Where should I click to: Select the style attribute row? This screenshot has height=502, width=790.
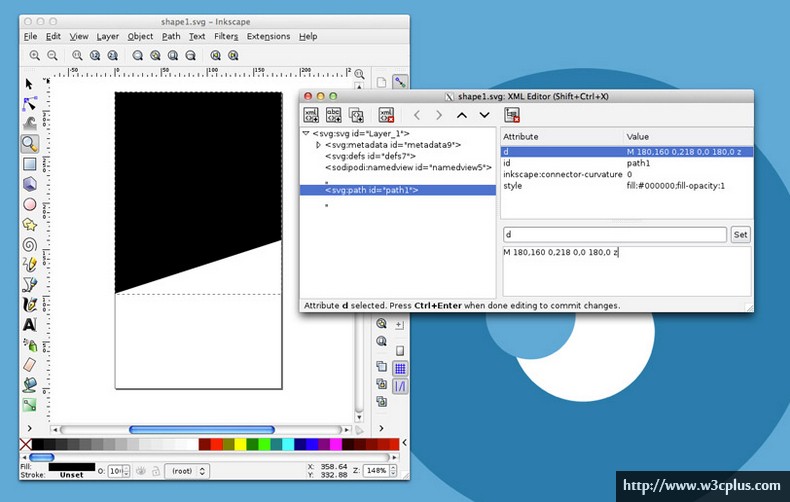[x=627, y=186]
